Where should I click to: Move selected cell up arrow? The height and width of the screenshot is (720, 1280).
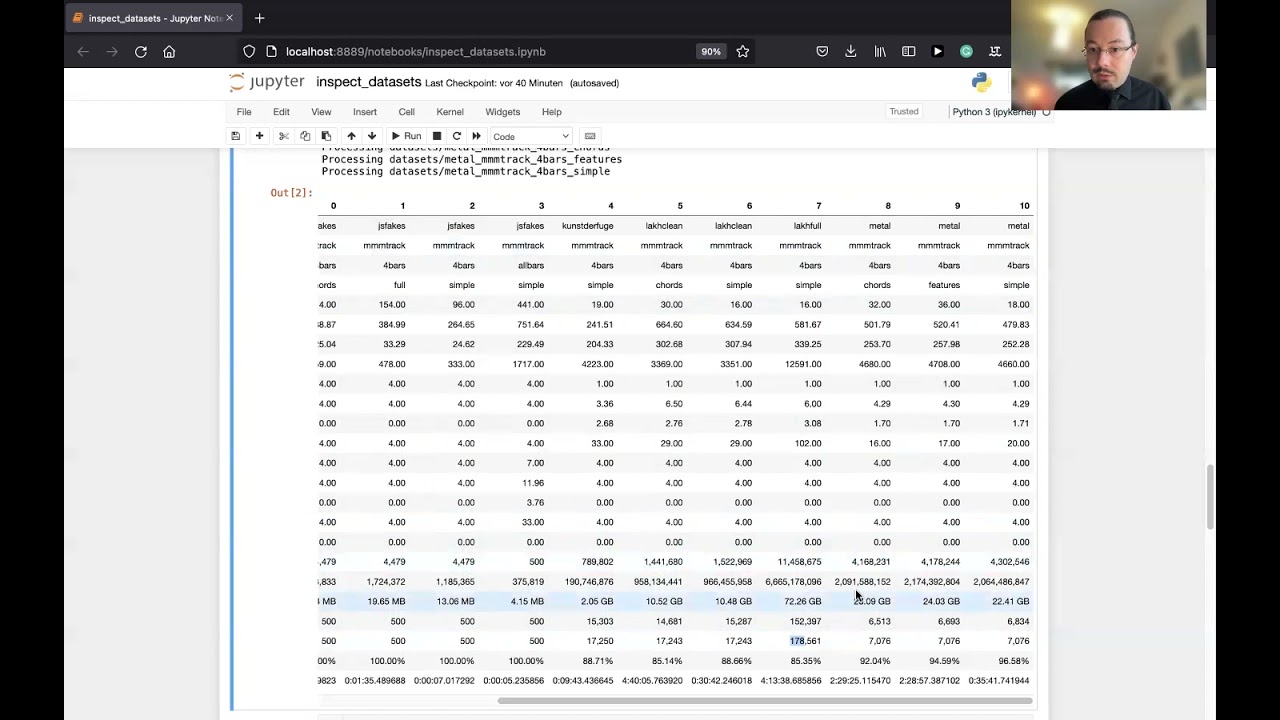[351, 136]
